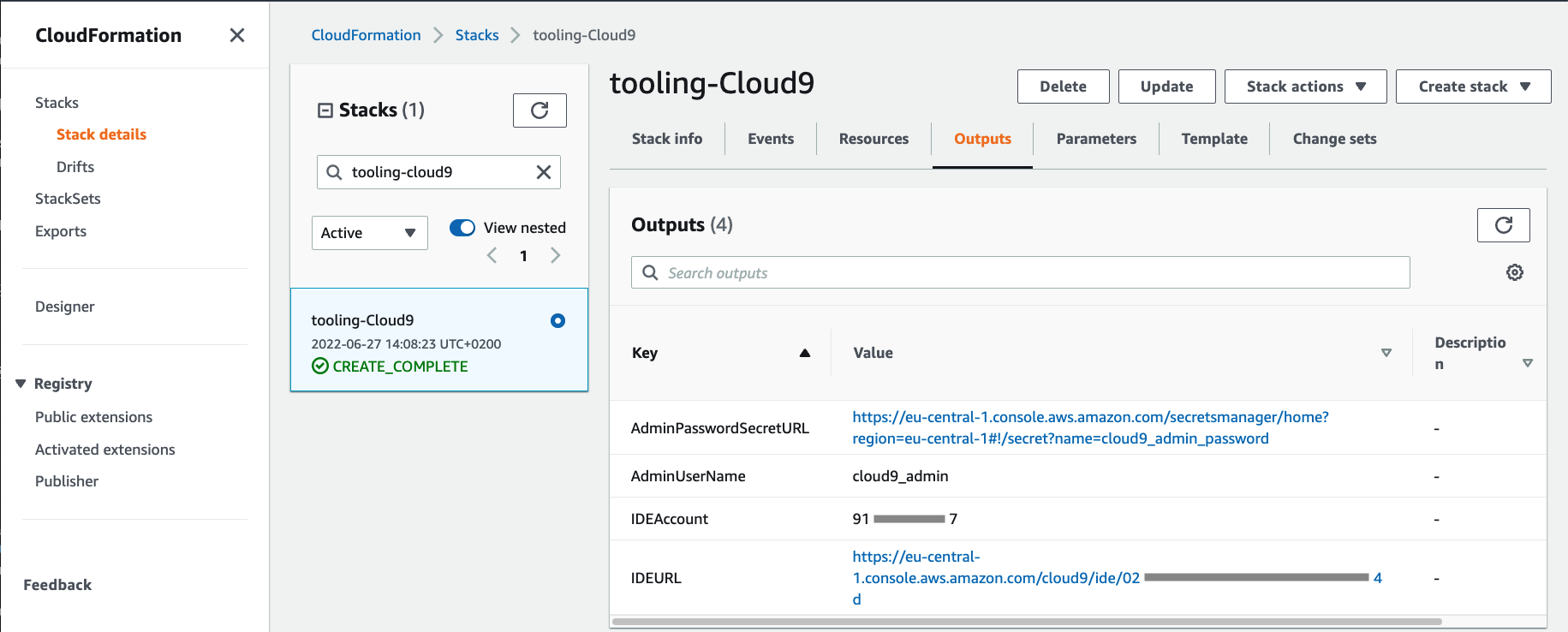Open the Create stack dropdown
Screen dimensions: 1568x632
point(1473,86)
